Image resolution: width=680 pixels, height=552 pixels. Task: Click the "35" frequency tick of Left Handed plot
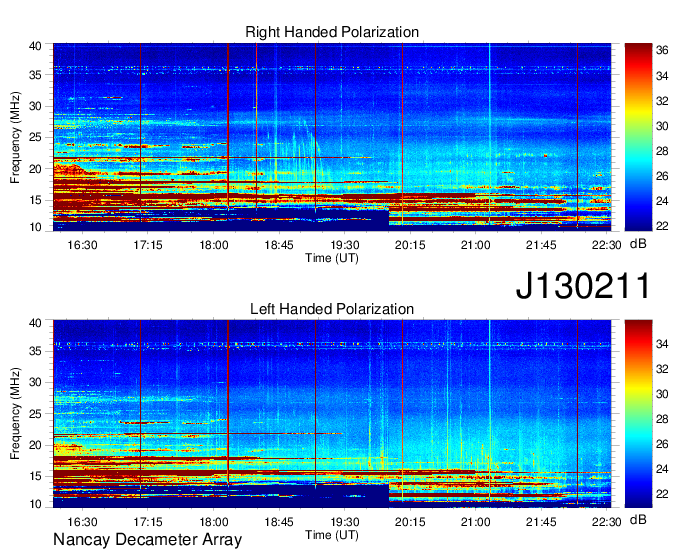35,351
